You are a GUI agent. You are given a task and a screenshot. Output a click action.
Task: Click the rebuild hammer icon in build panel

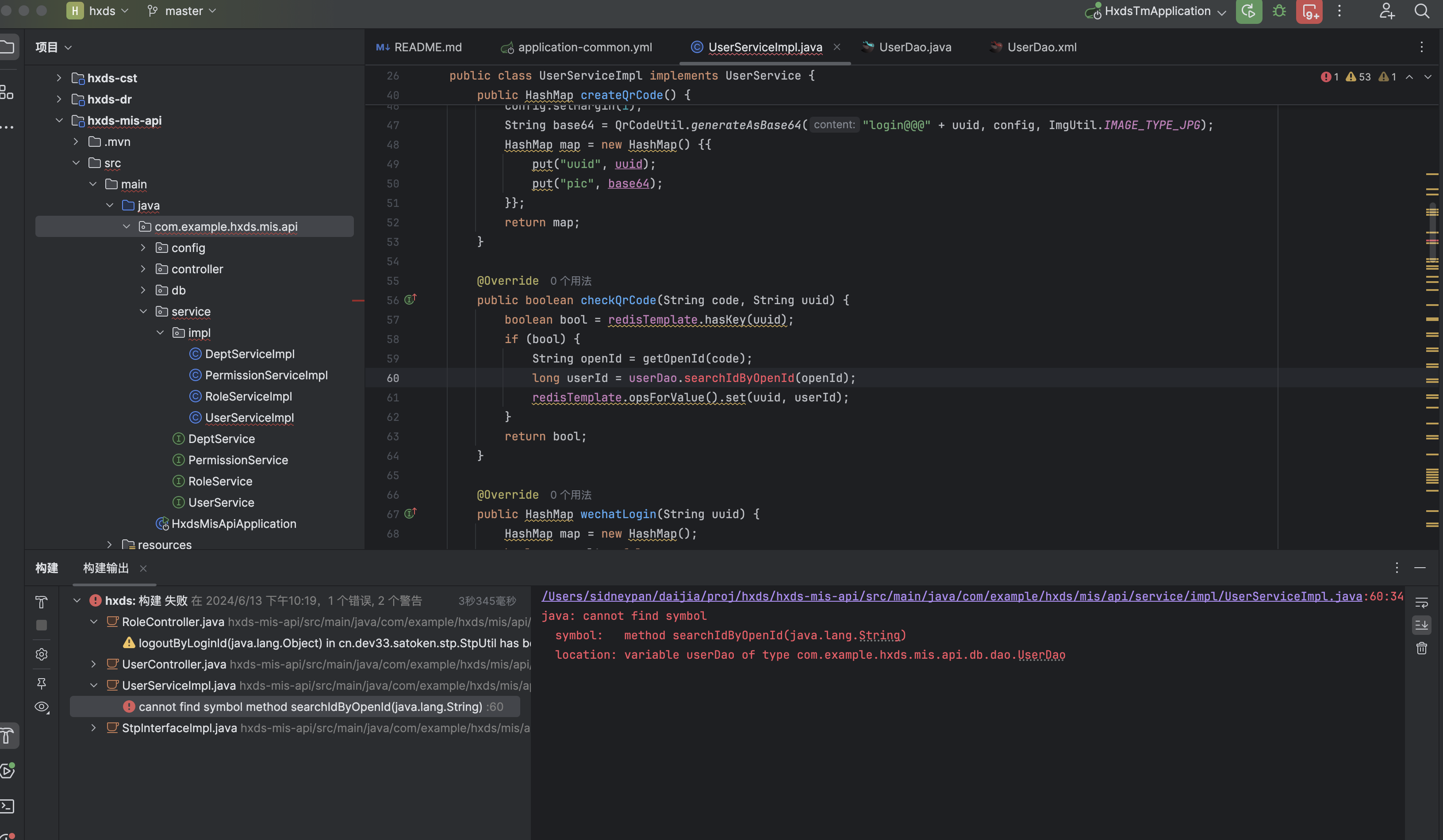41,602
